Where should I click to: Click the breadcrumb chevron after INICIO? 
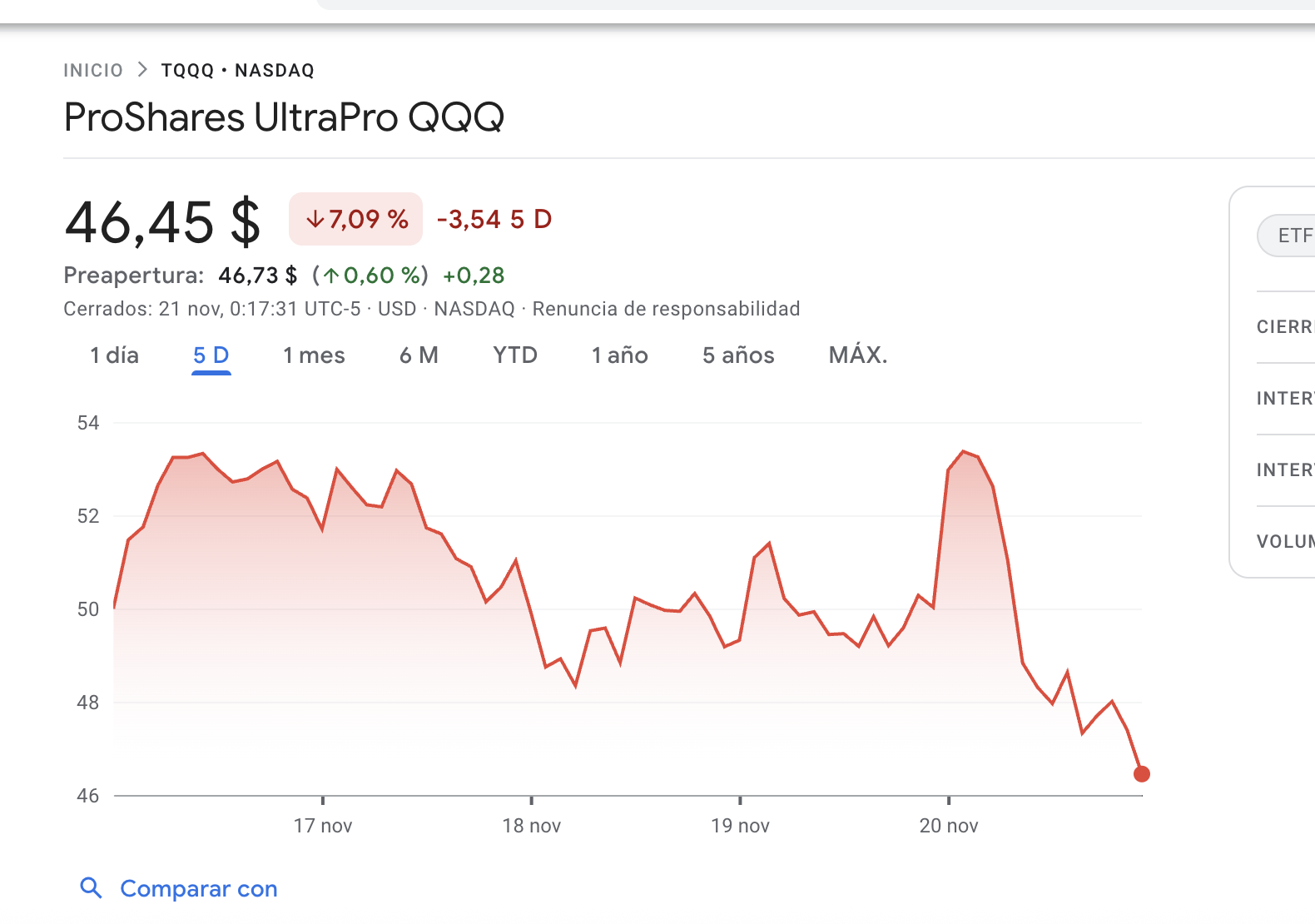pyautogui.click(x=142, y=70)
